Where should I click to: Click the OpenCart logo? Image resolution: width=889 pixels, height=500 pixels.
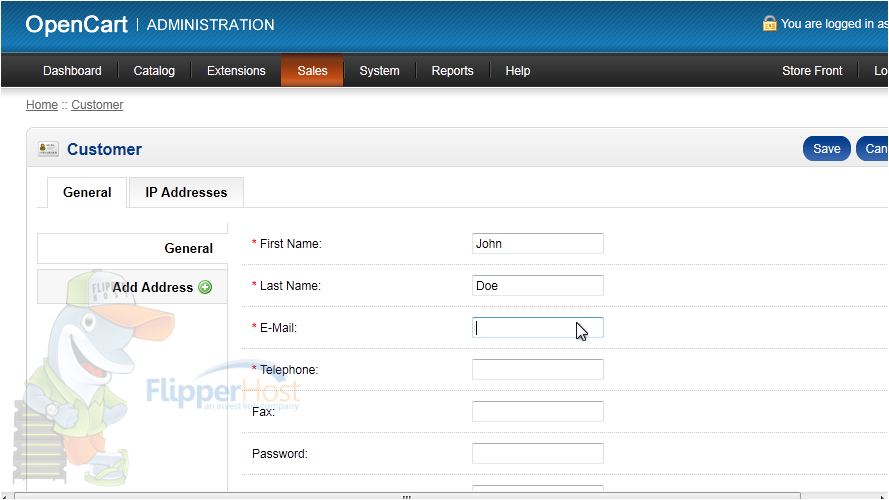pyautogui.click(x=77, y=25)
